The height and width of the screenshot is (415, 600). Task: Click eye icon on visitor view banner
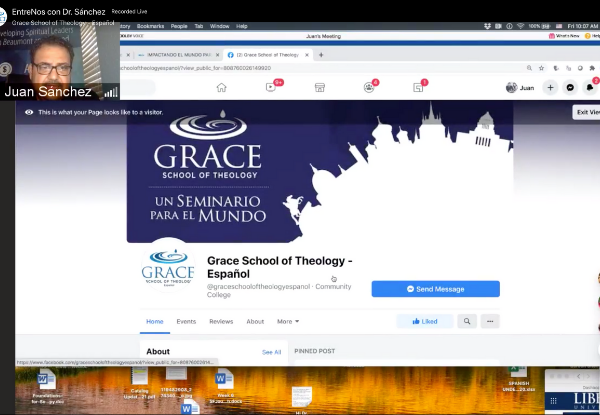pos(29,112)
